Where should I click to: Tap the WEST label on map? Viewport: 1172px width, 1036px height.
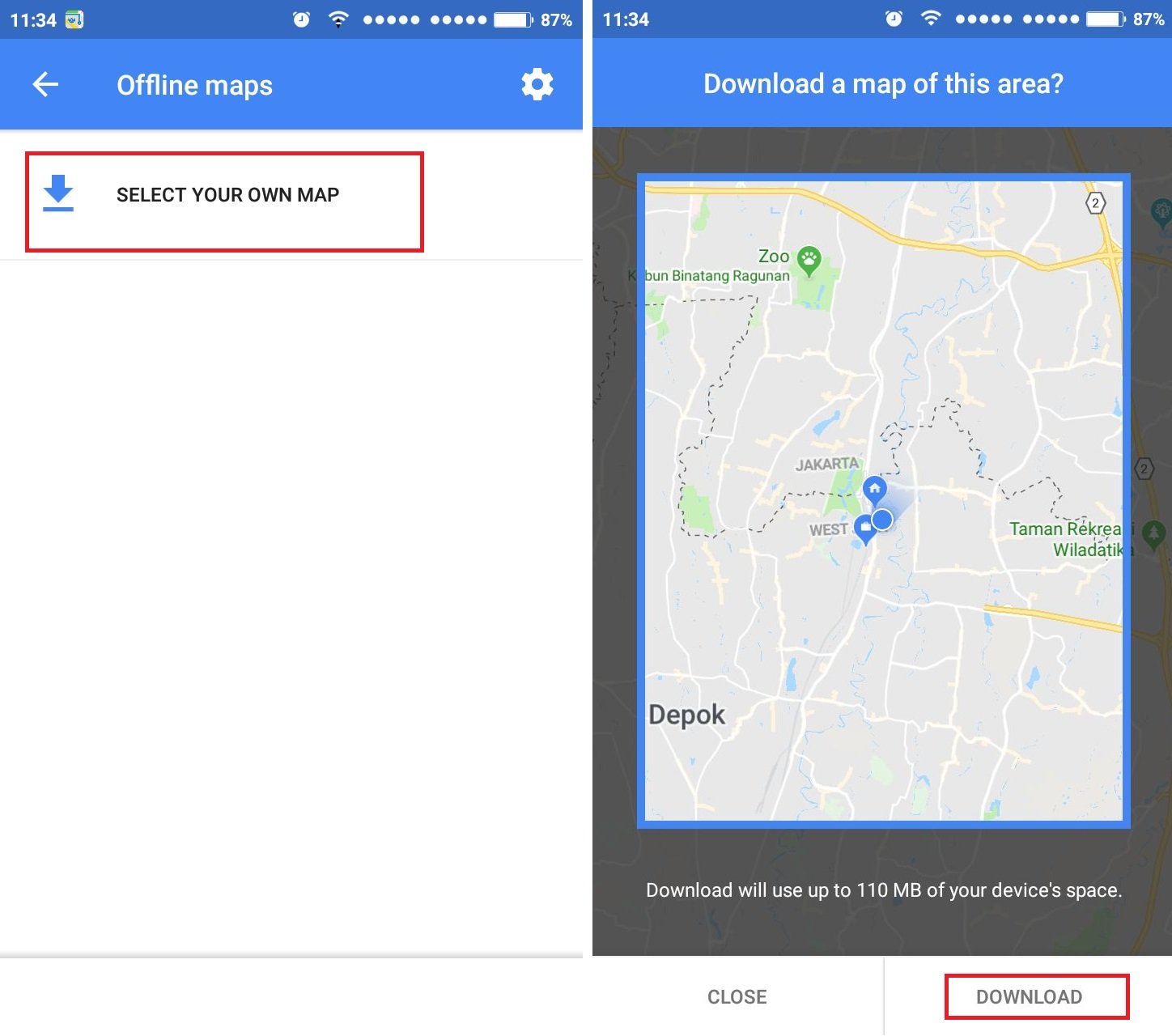828,530
